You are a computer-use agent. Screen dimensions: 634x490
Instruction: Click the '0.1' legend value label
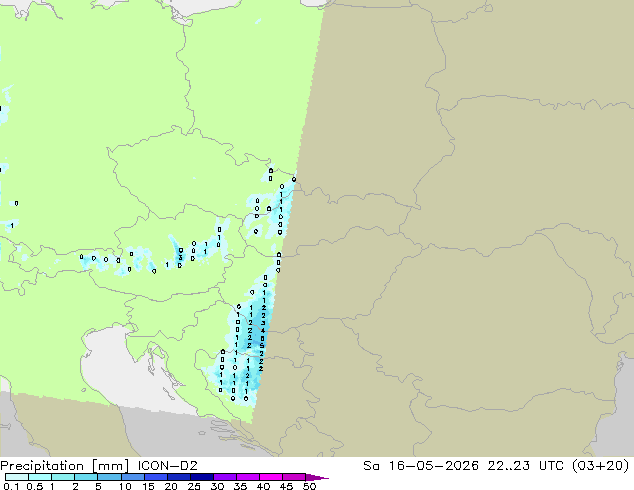(11, 486)
